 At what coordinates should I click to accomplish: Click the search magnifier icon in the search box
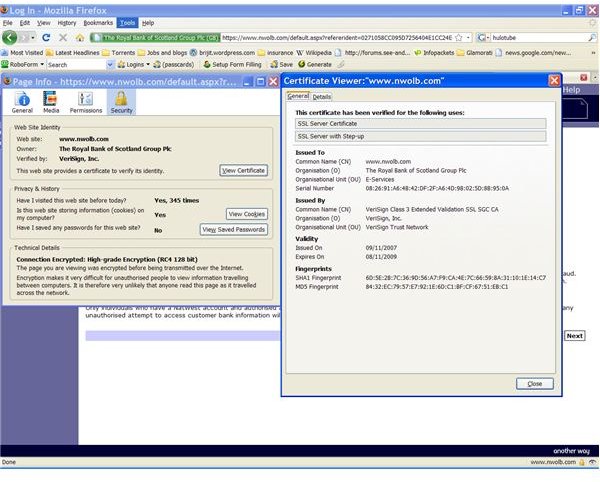click(592, 37)
